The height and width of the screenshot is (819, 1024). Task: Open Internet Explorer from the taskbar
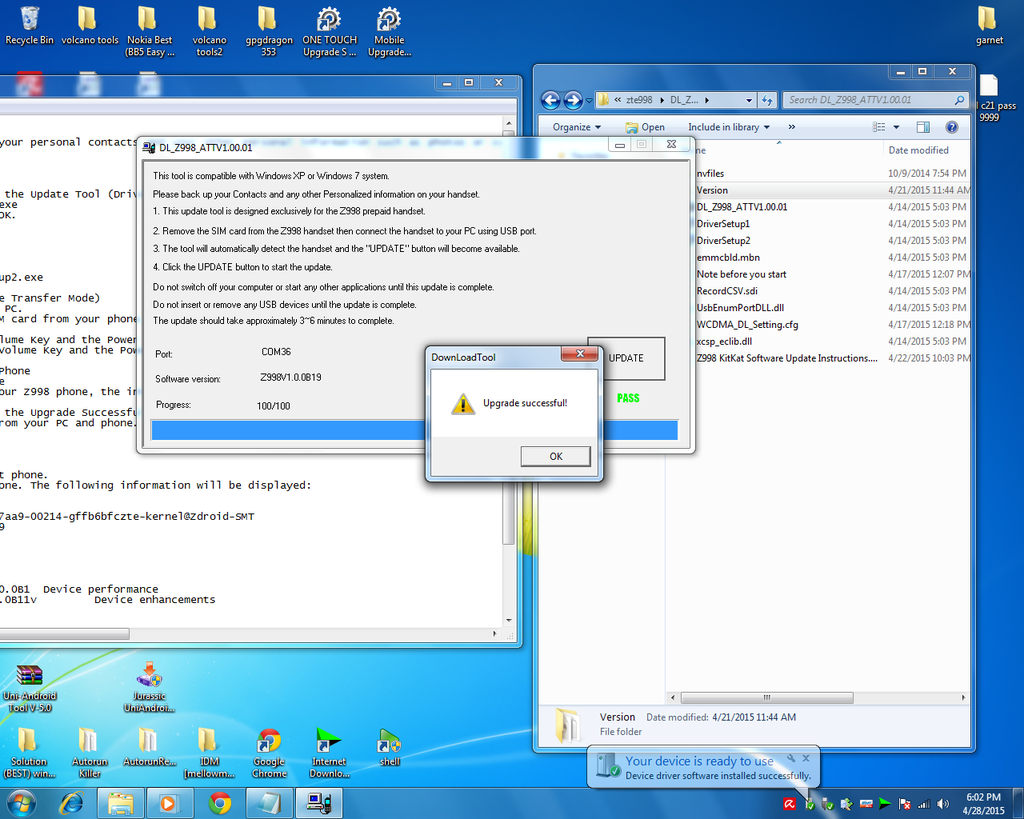[71, 803]
